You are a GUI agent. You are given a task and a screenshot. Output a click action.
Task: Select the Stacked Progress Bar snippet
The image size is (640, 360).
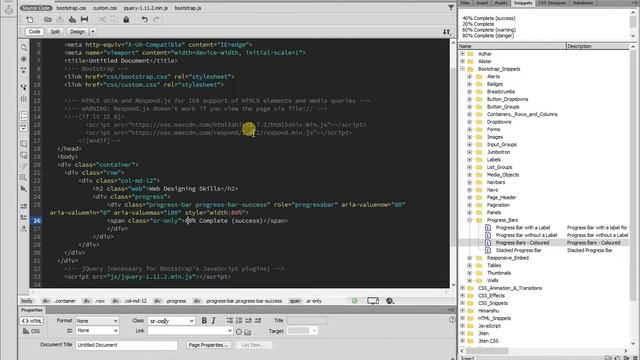coord(518,250)
